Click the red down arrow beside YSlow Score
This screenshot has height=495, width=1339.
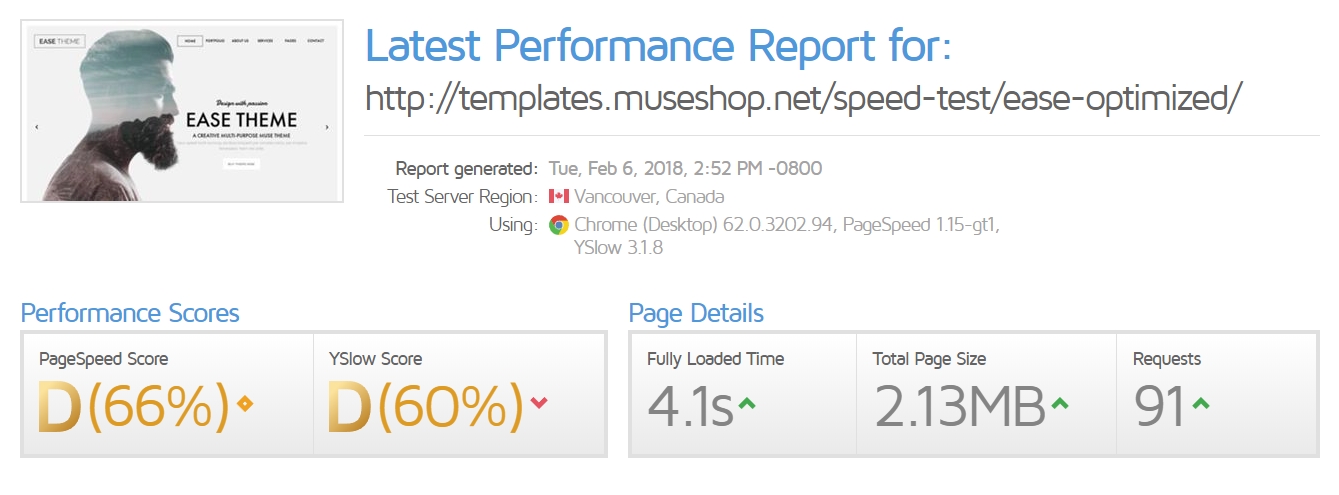(x=539, y=403)
